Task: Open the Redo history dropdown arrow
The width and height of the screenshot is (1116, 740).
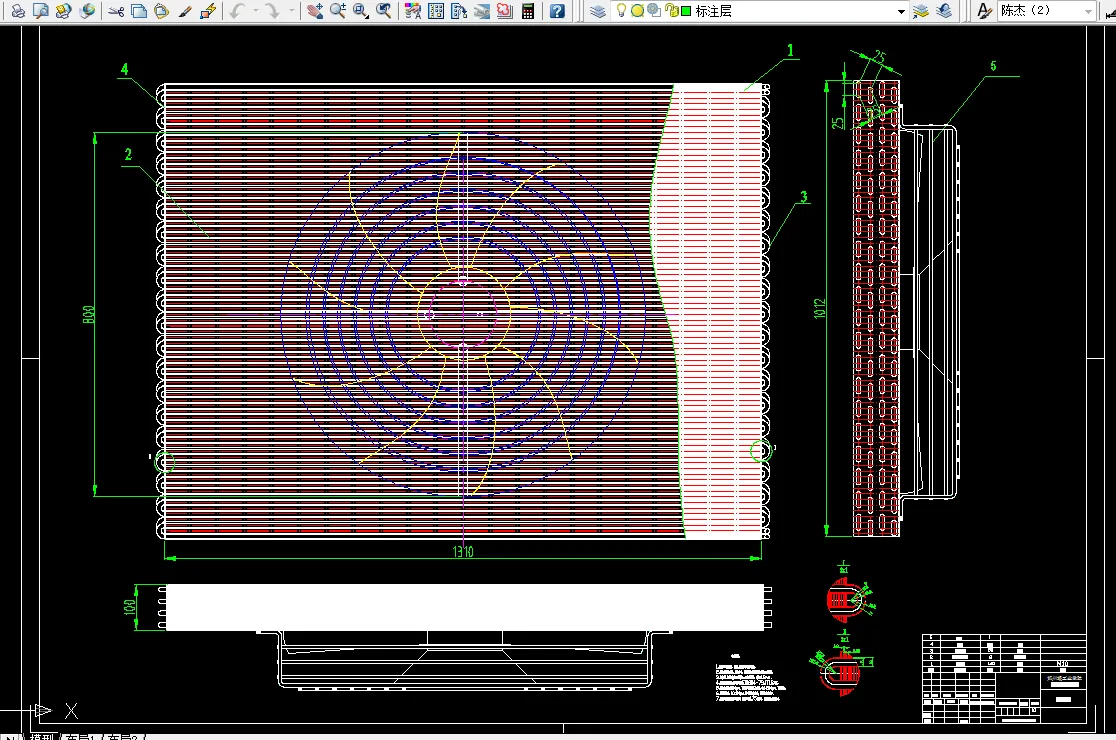Action: (x=291, y=11)
